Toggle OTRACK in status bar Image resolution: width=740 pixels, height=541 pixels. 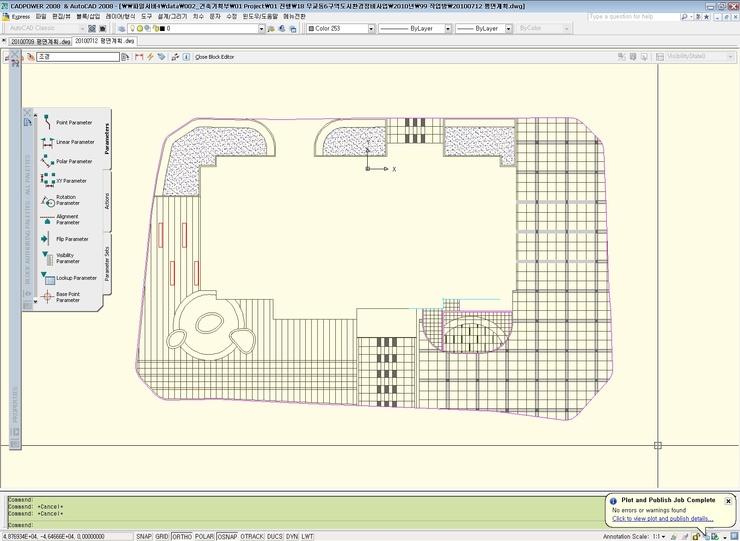tap(252, 536)
